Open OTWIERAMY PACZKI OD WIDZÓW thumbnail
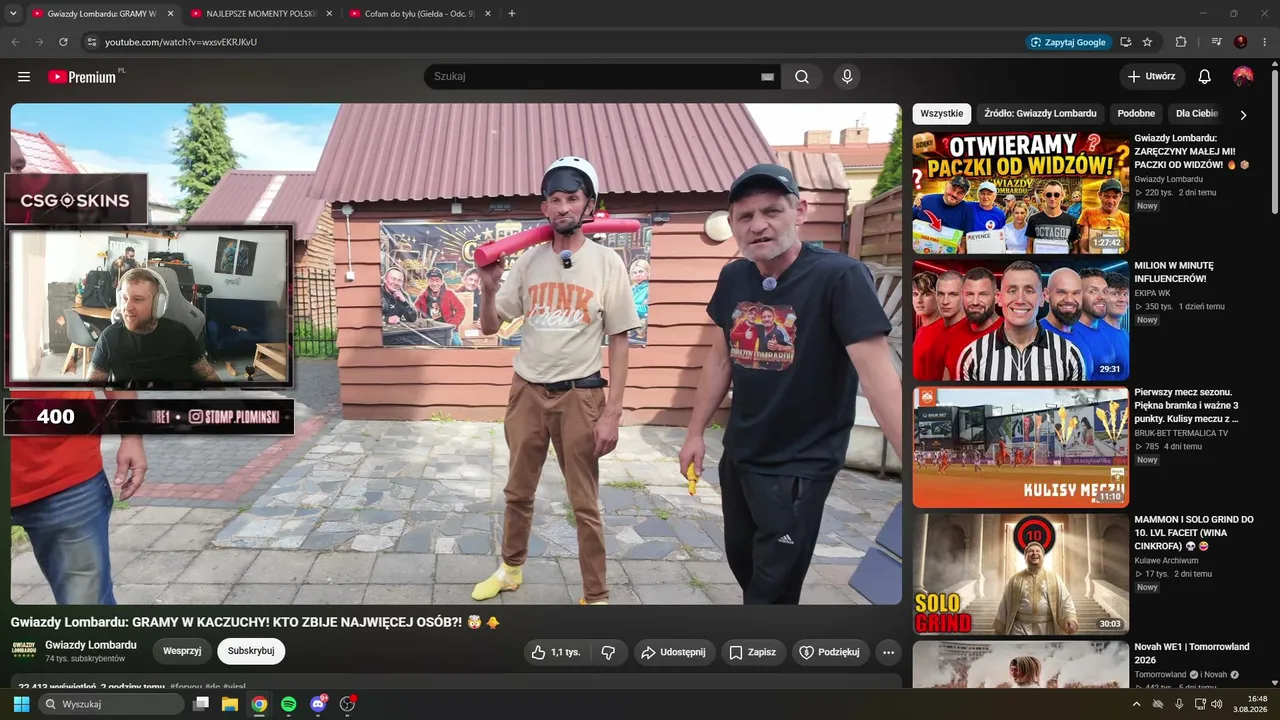This screenshot has height=720, width=1280. click(1020, 193)
